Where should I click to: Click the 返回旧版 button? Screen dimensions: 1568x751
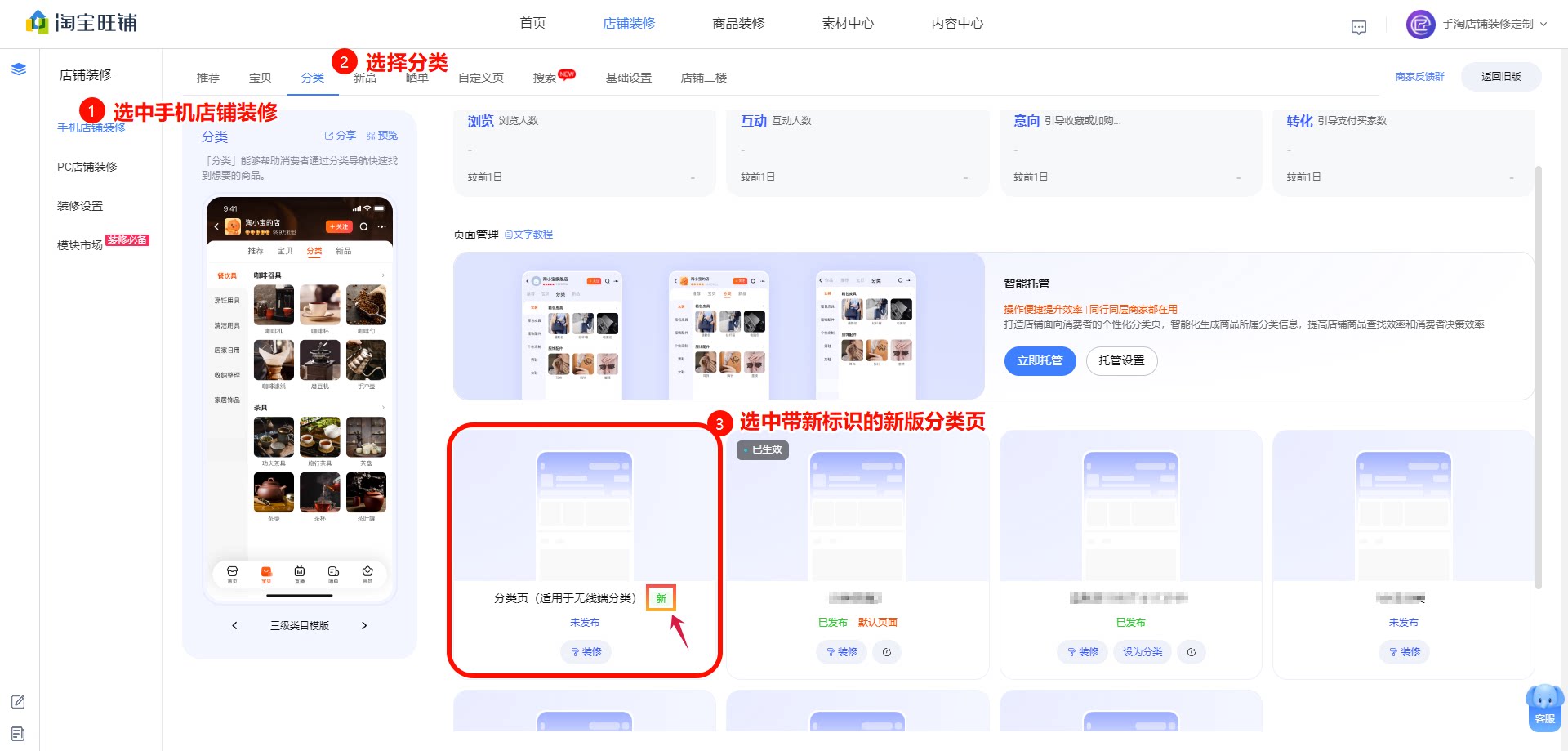coord(1501,77)
